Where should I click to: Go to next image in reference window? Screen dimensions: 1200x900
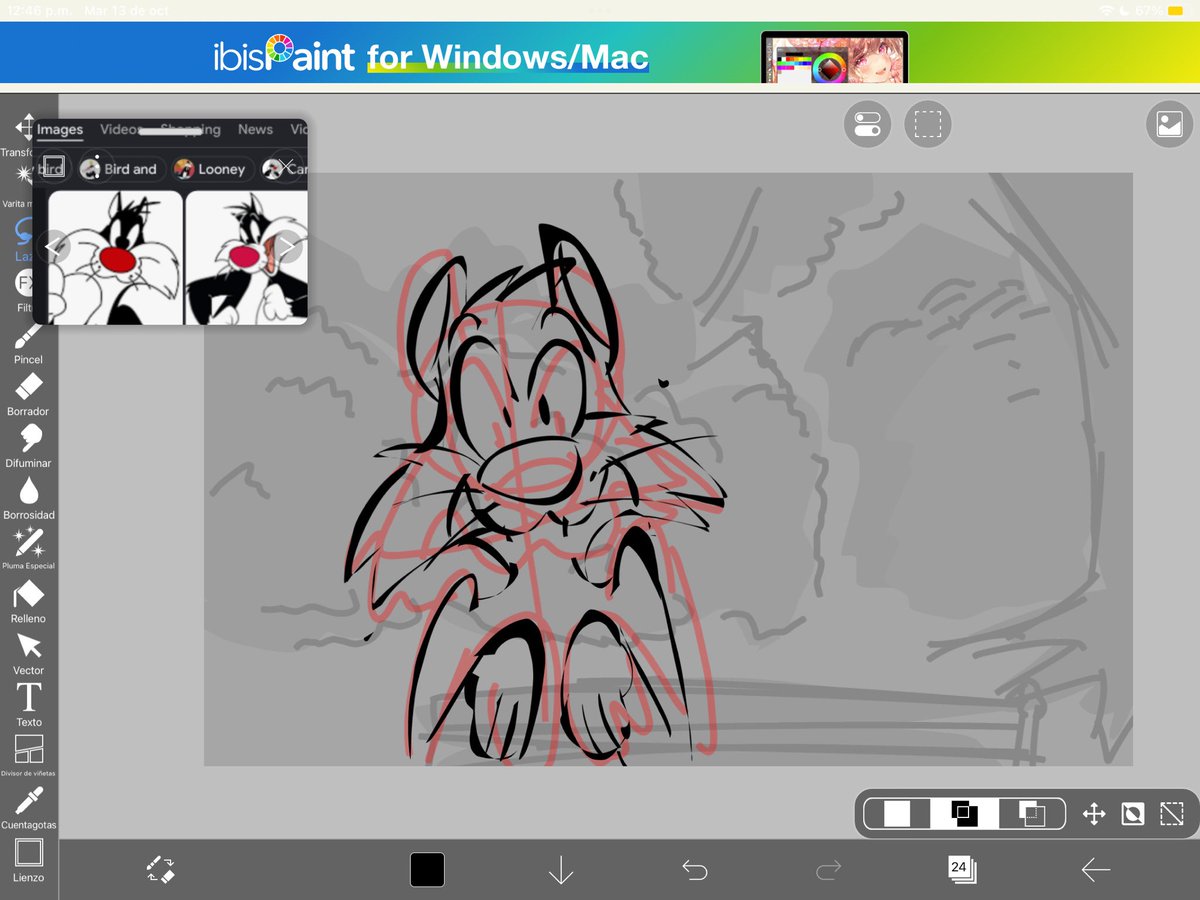pyautogui.click(x=286, y=246)
